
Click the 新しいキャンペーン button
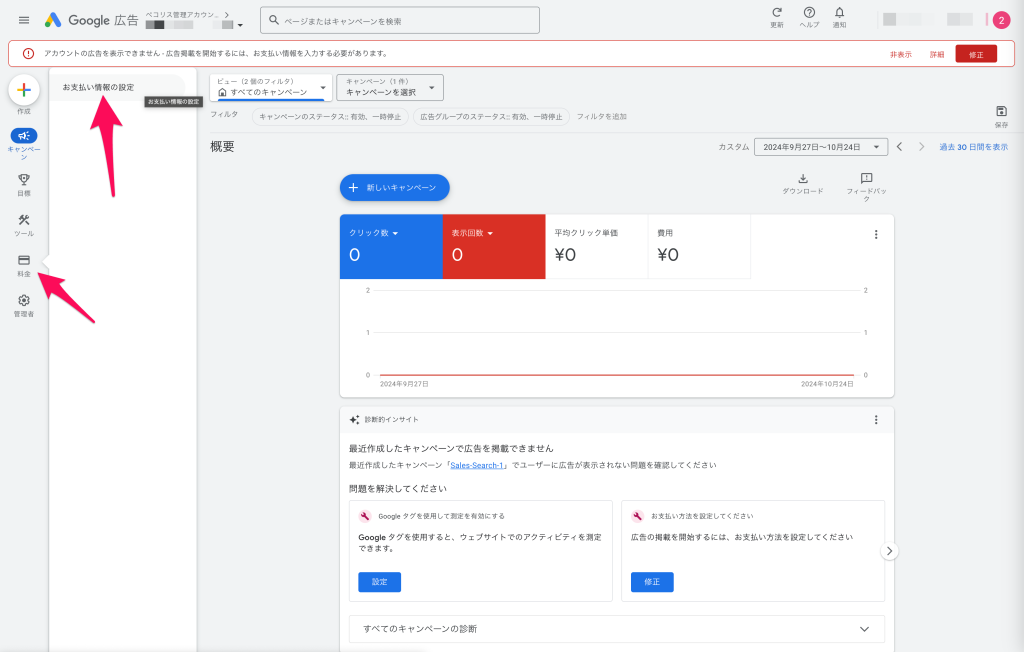coord(394,187)
